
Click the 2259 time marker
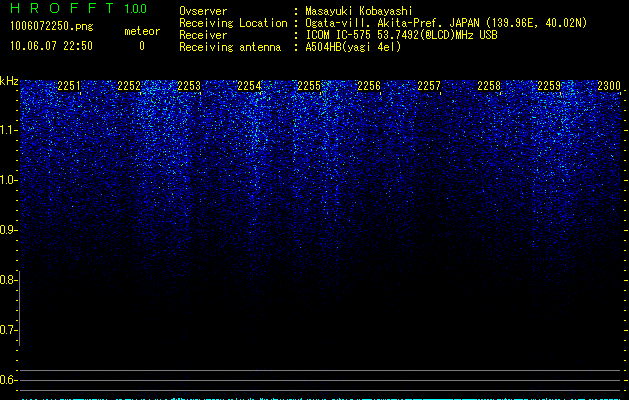click(549, 86)
